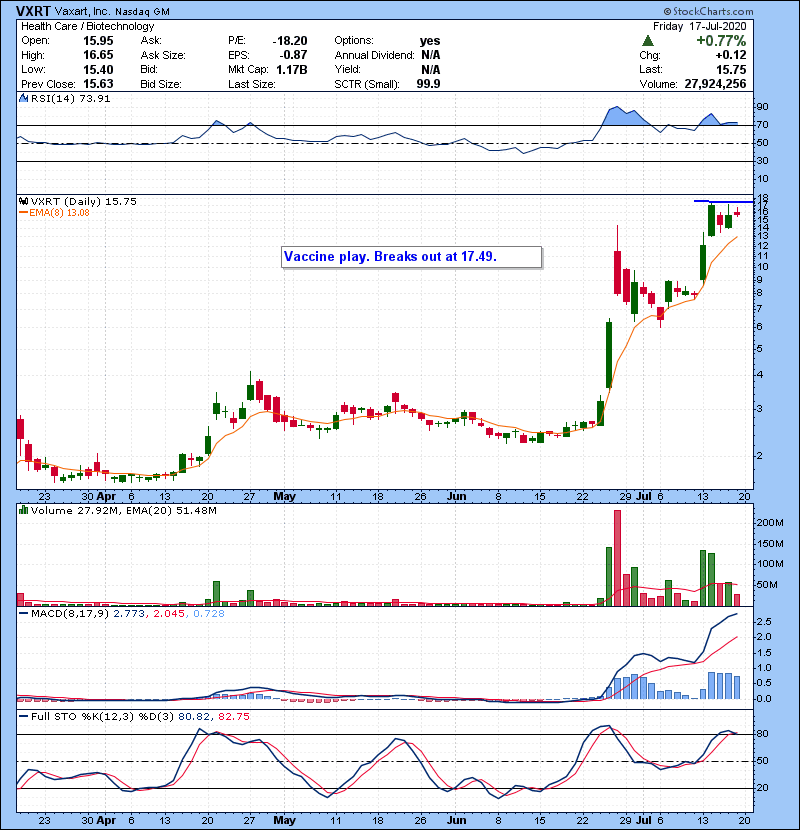This screenshot has height=830, width=800.
Task: Click the green up-triangle price change icon
Action: pos(647,41)
